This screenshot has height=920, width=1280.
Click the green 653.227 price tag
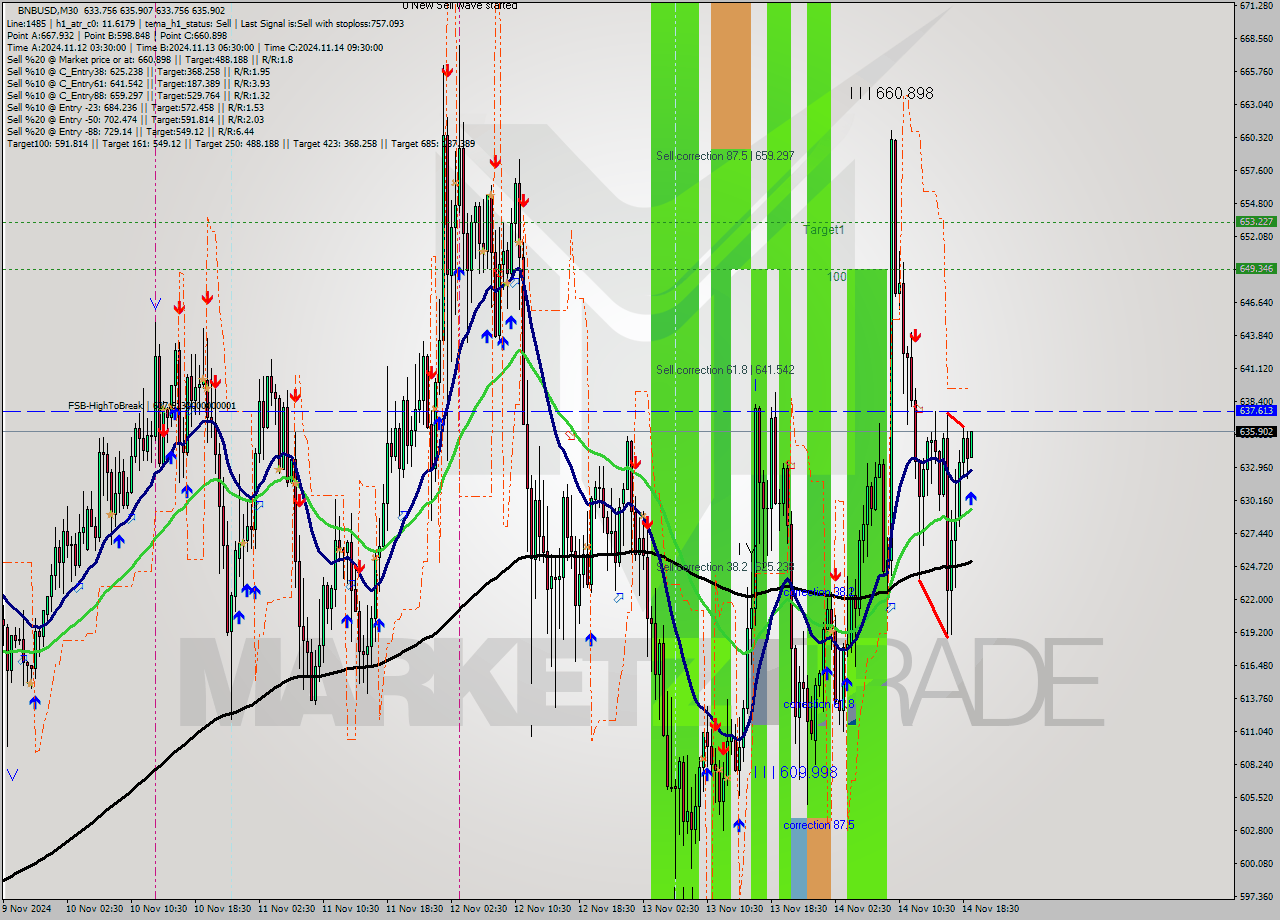1255,222
